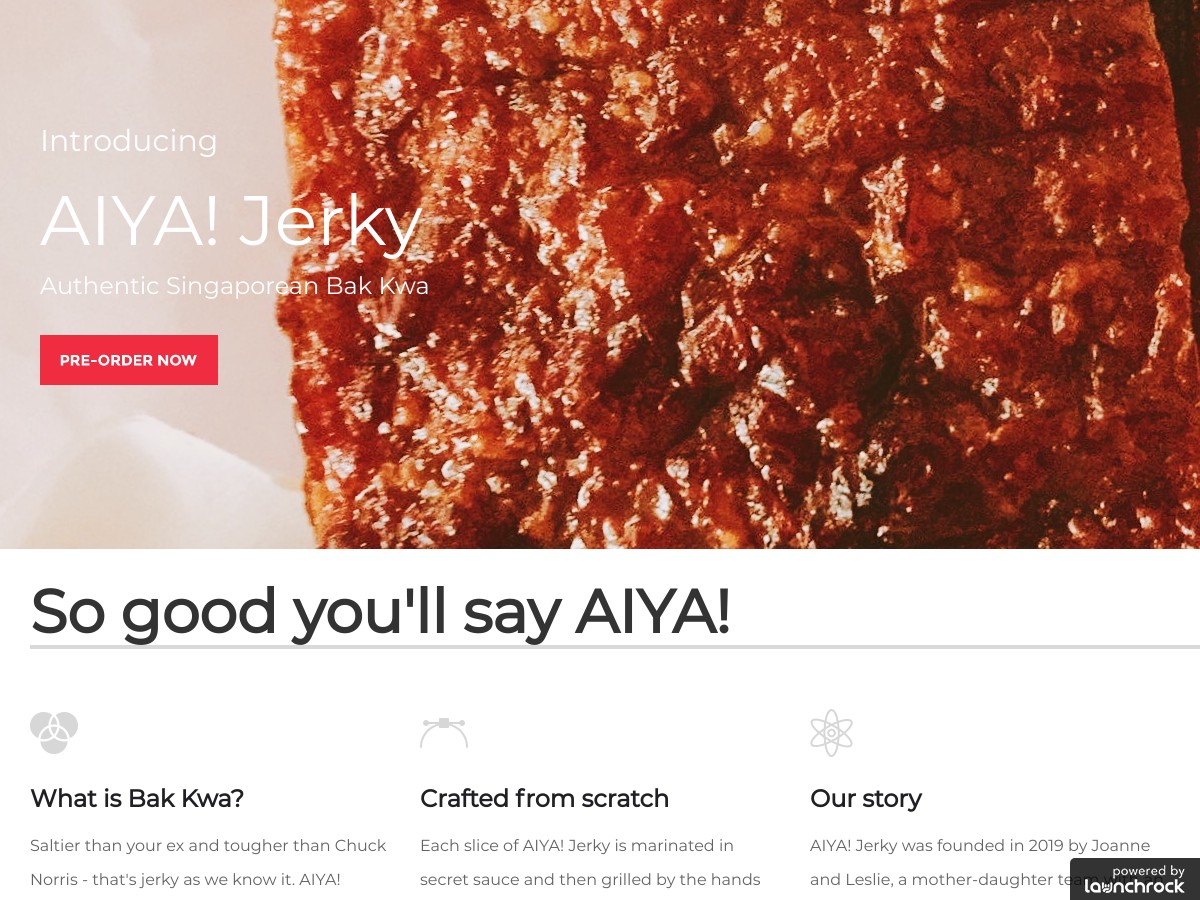Click the Launchrock rocket logo
1200x900 pixels.
pos(1134,886)
